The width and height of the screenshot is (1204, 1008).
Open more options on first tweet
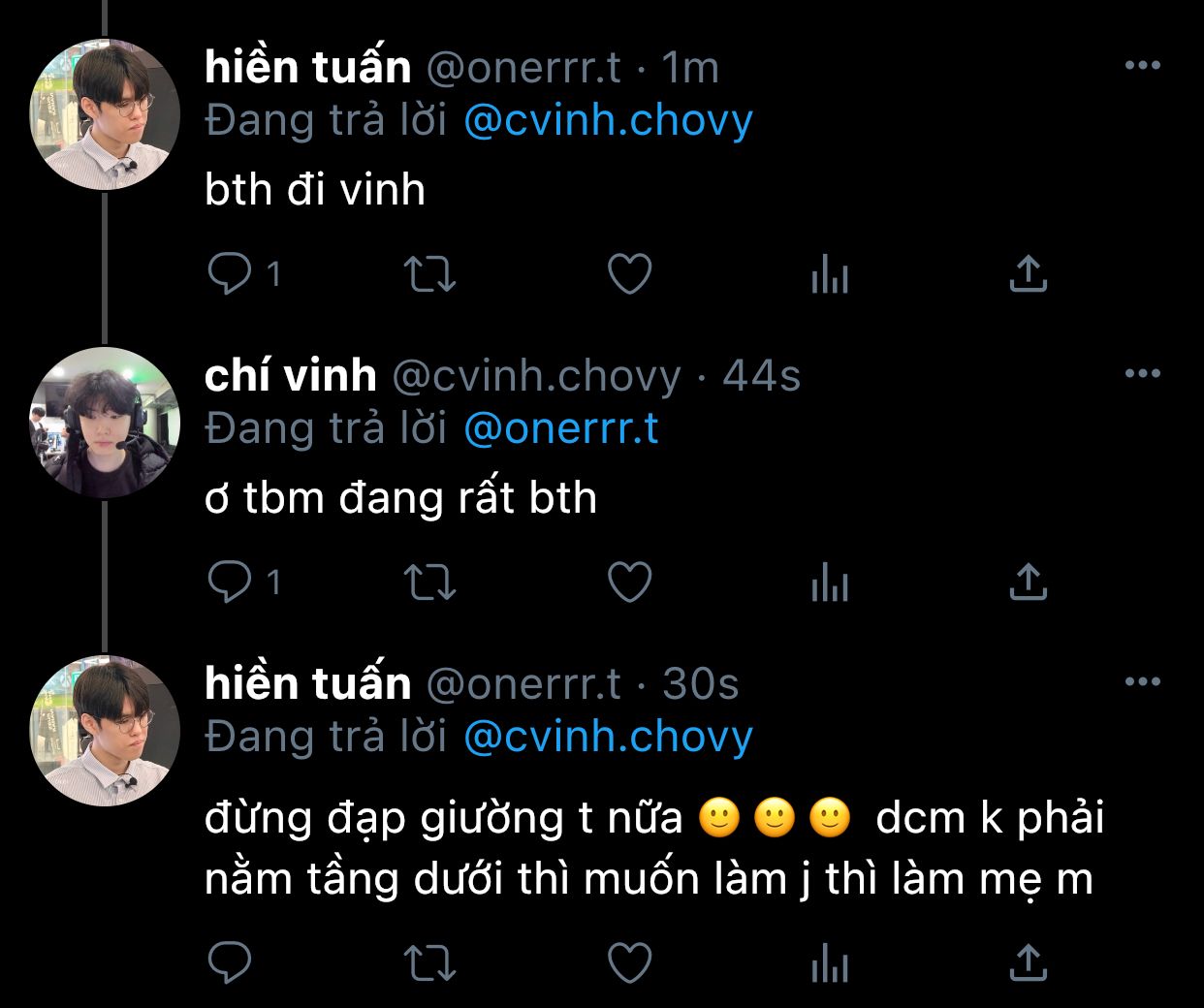point(1142,66)
